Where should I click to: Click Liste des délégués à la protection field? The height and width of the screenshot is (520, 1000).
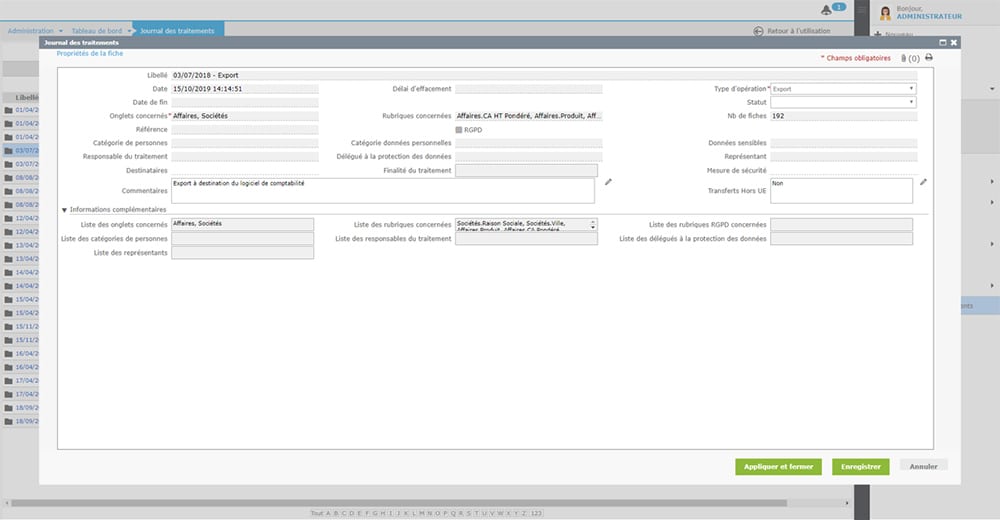point(841,239)
